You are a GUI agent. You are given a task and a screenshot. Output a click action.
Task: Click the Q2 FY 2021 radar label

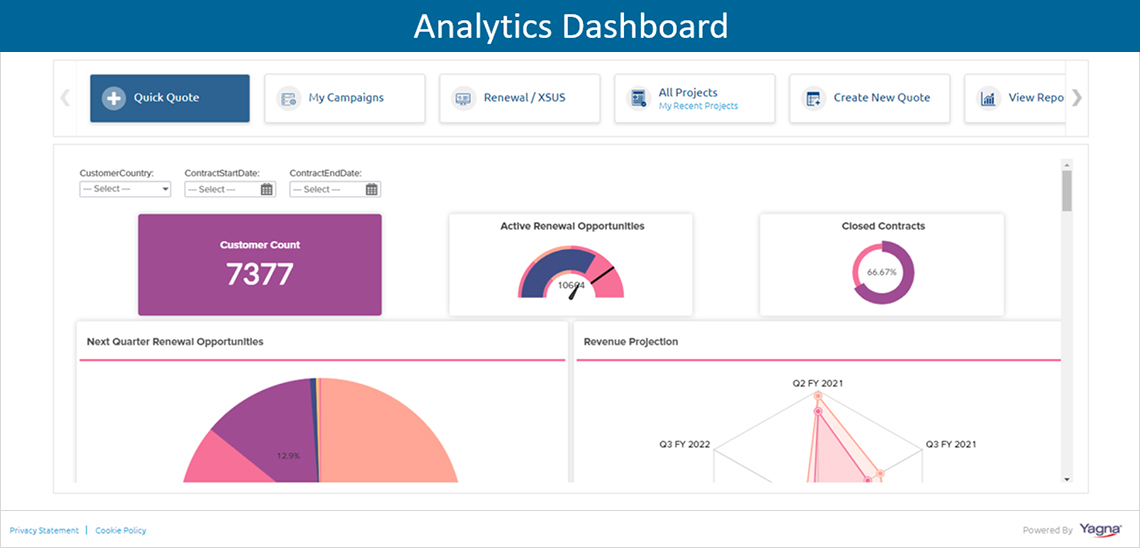(x=818, y=383)
